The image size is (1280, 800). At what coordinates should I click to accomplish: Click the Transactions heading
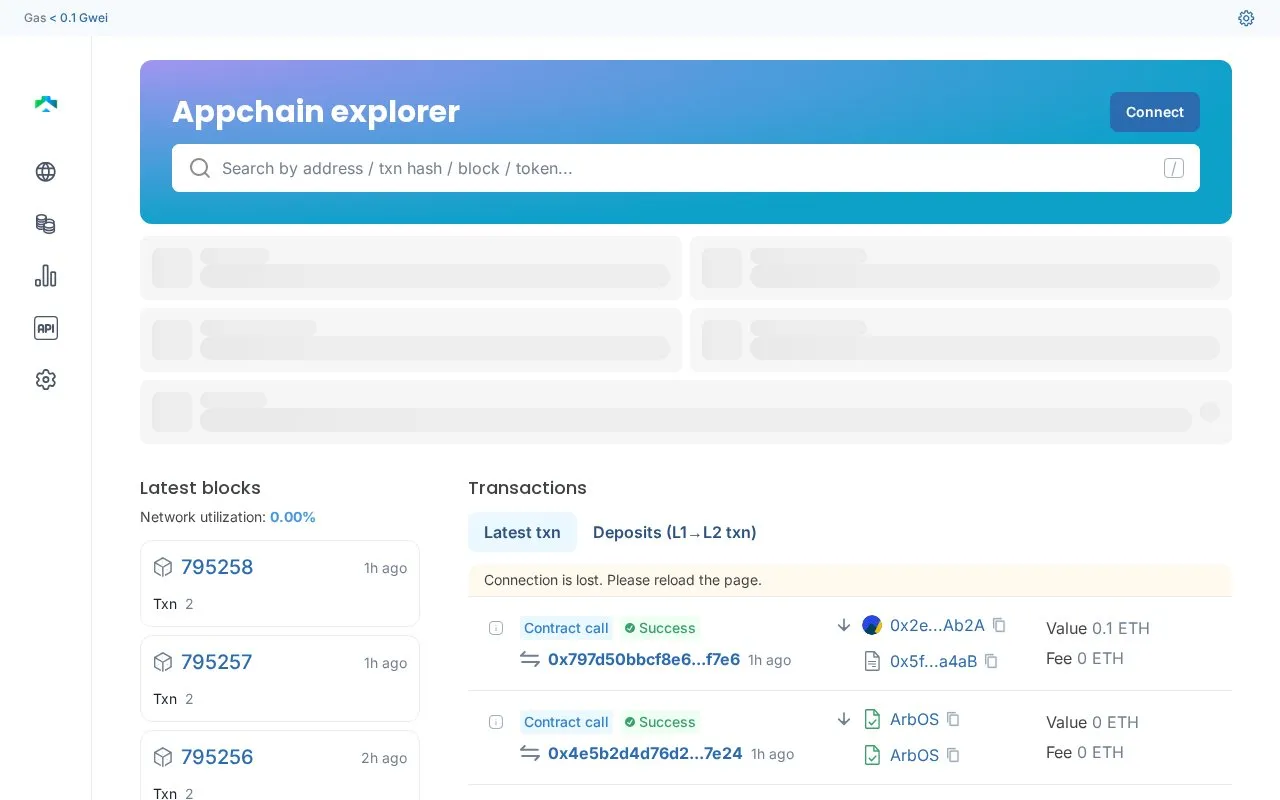tap(527, 488)
